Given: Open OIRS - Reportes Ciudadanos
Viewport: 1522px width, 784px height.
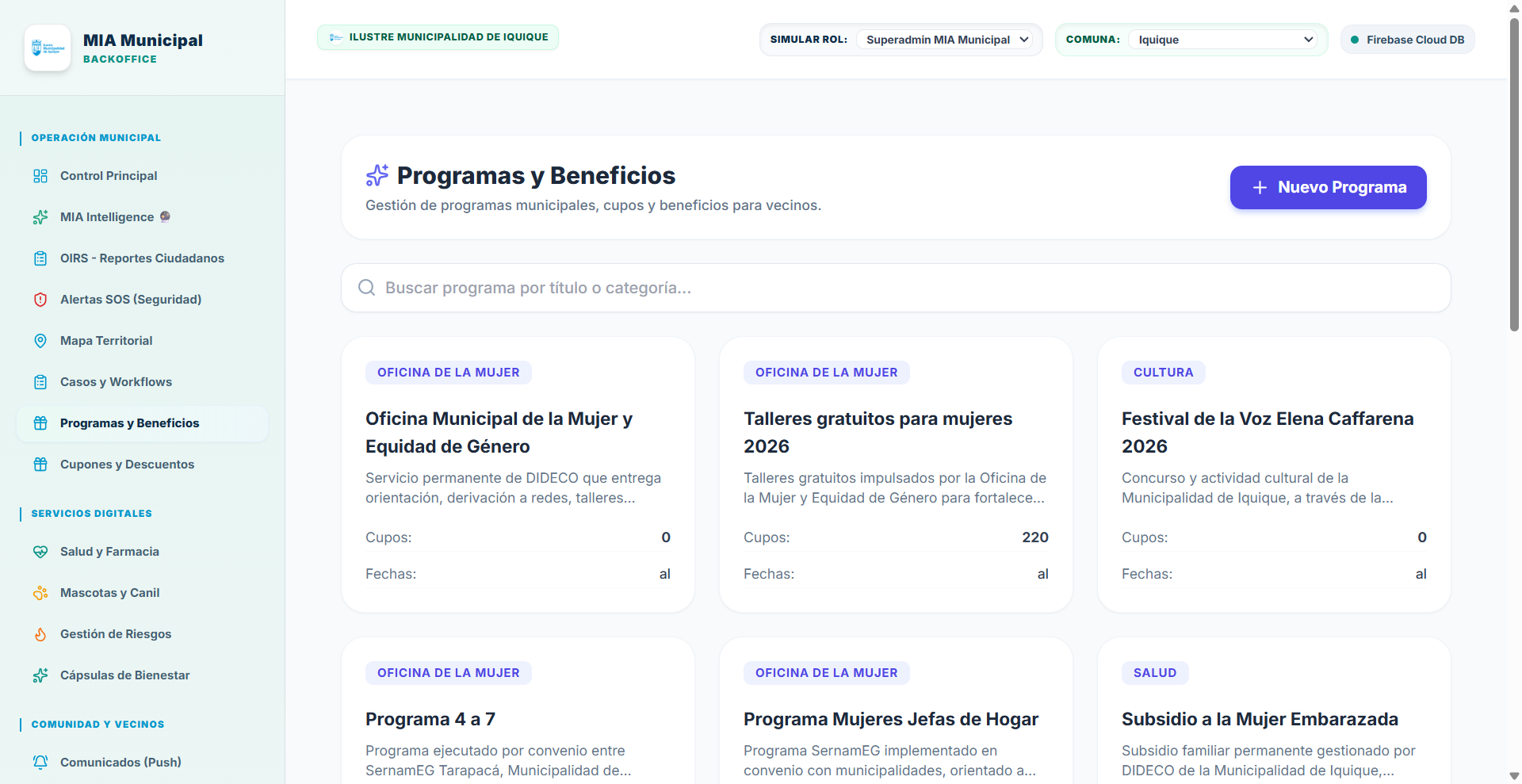Looking at the screenshot, I should 143,258.
